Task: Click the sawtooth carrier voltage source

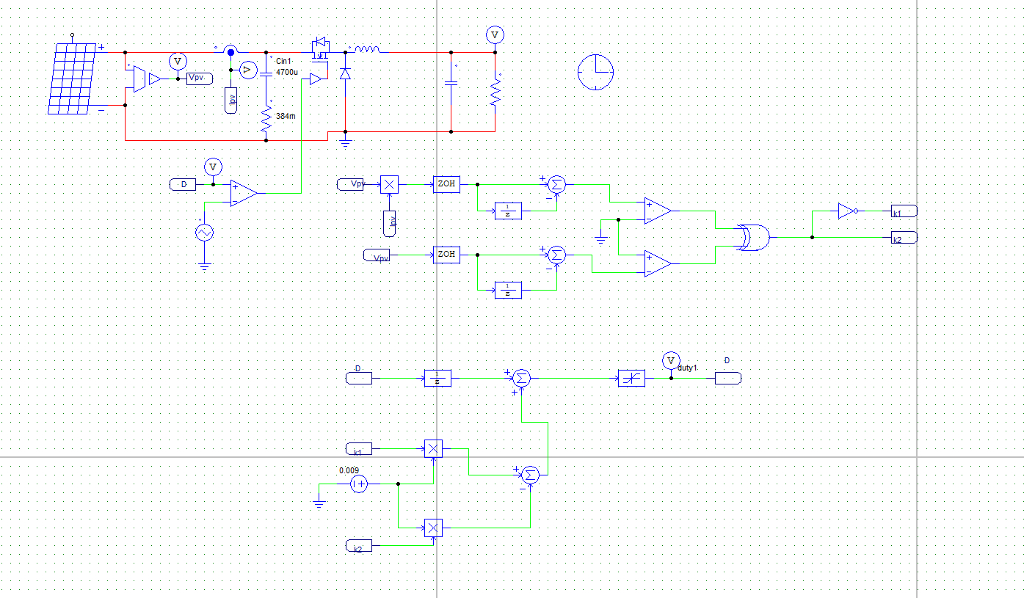Action: 204,233
